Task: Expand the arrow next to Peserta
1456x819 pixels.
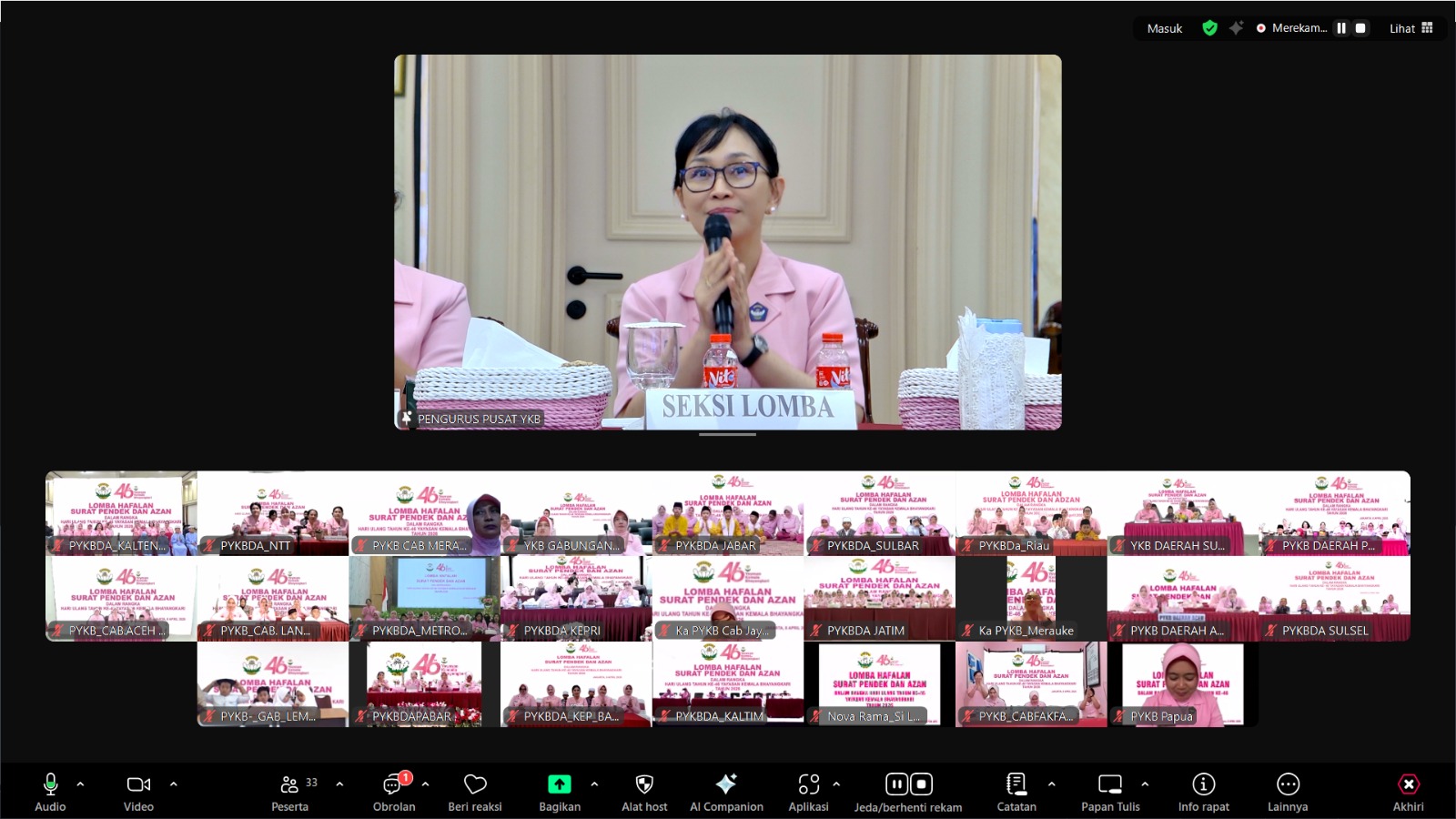Action: click(x=339, y=784)
